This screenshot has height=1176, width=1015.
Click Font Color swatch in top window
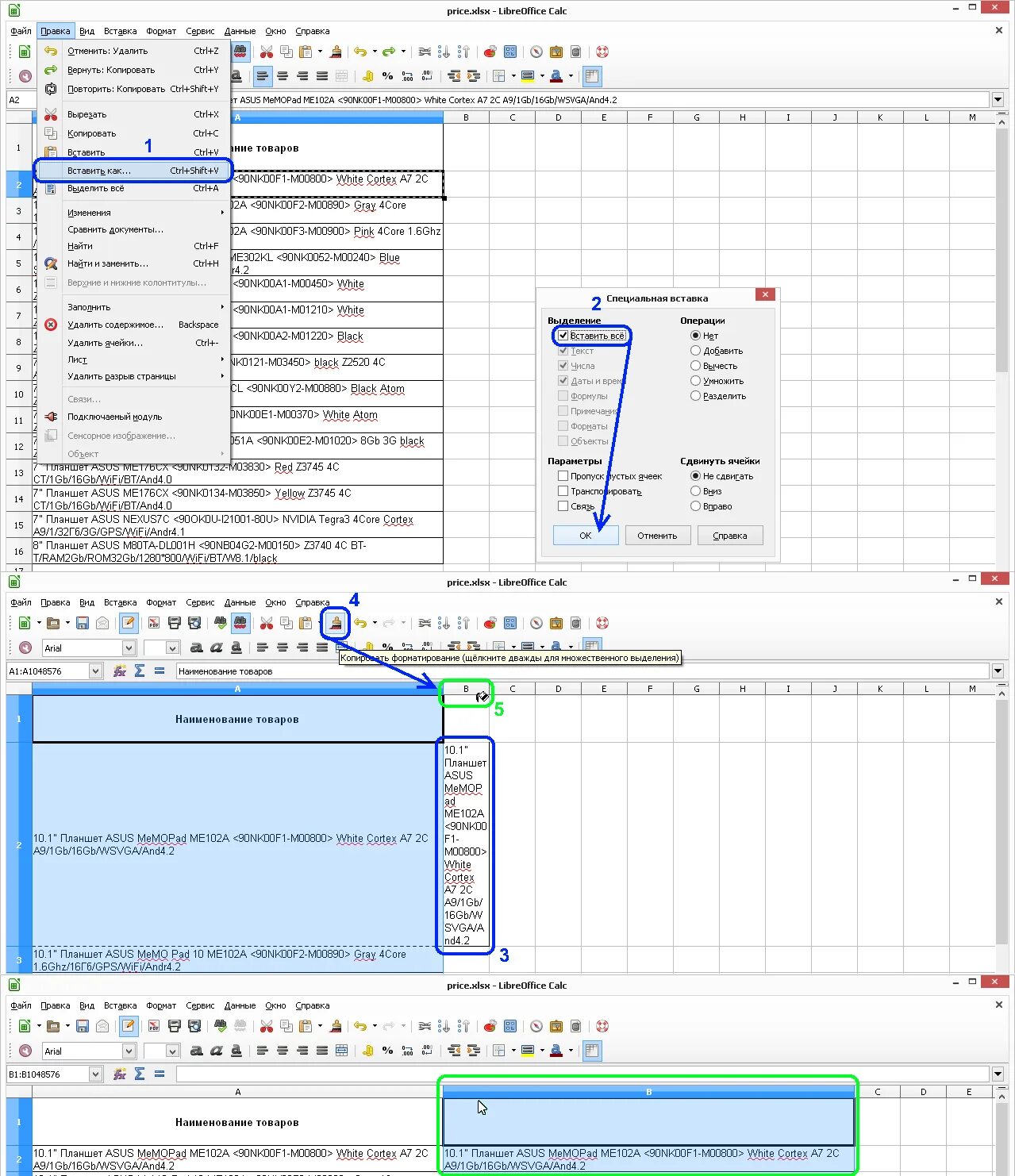[x=556, y=77]
